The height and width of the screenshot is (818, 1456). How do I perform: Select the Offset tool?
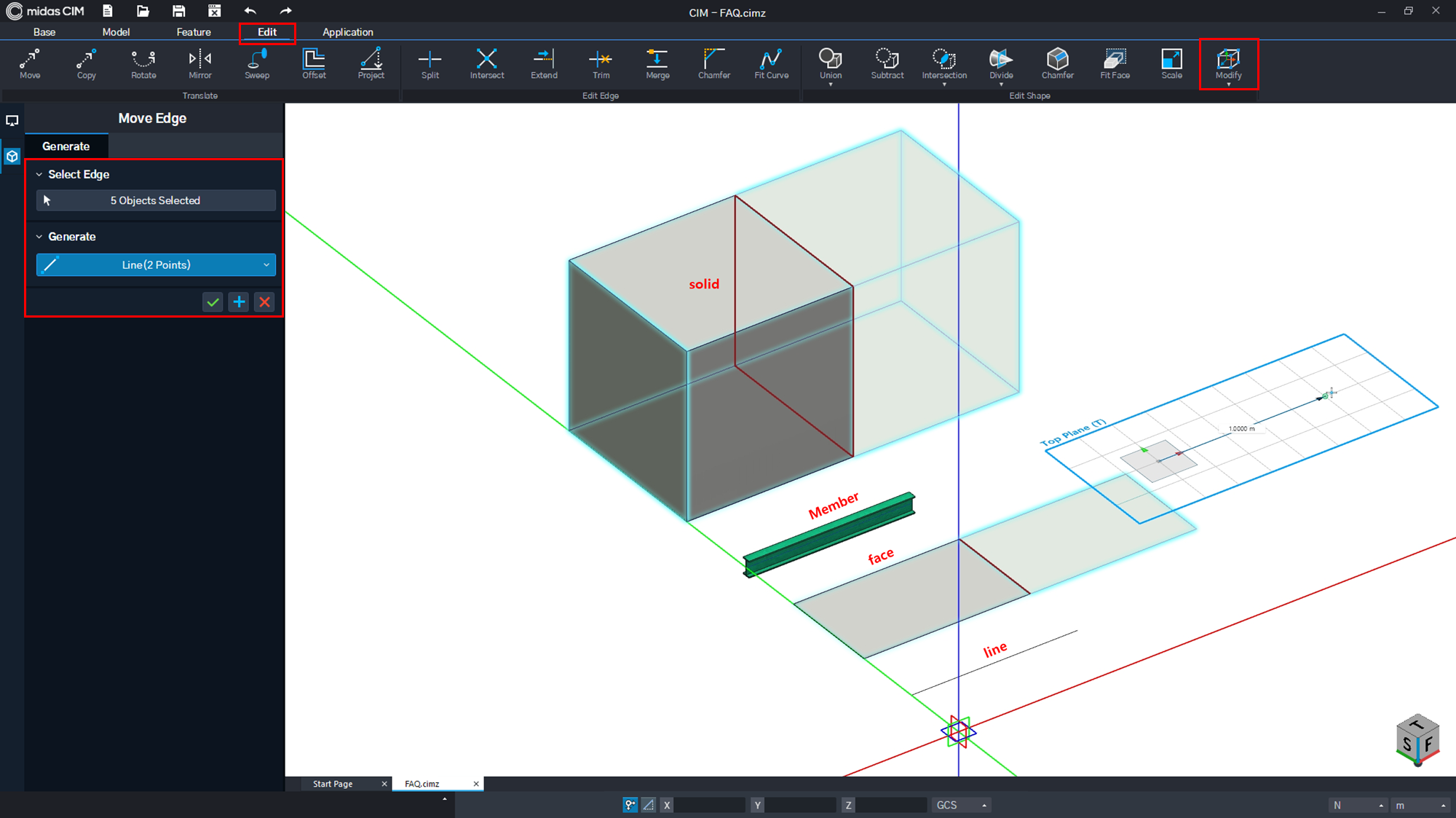314,64
